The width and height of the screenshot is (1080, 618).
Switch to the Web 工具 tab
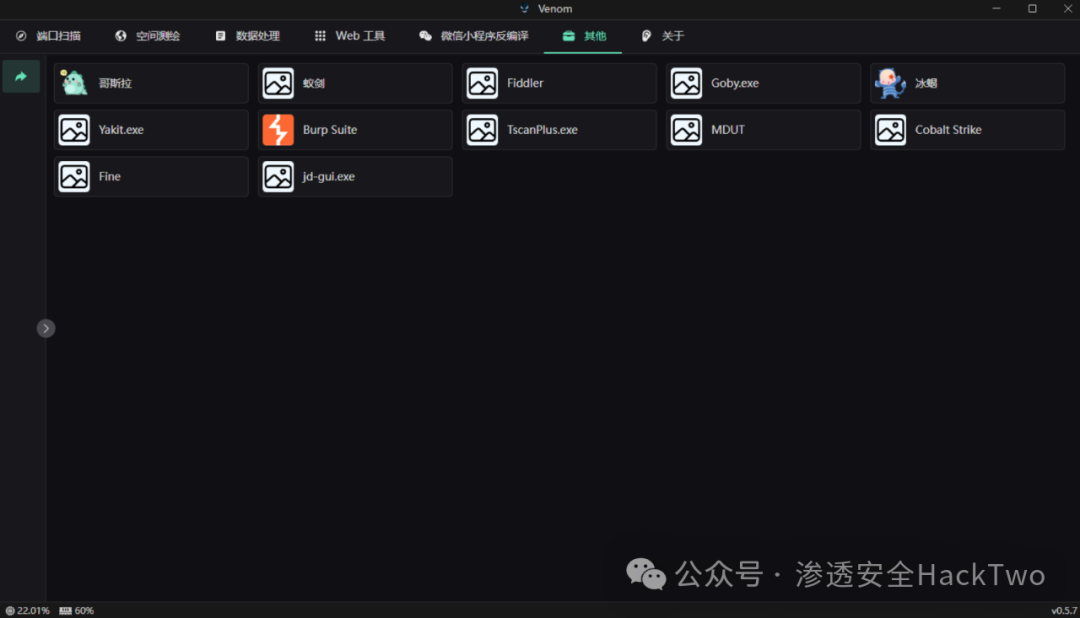tap(350, 36)
